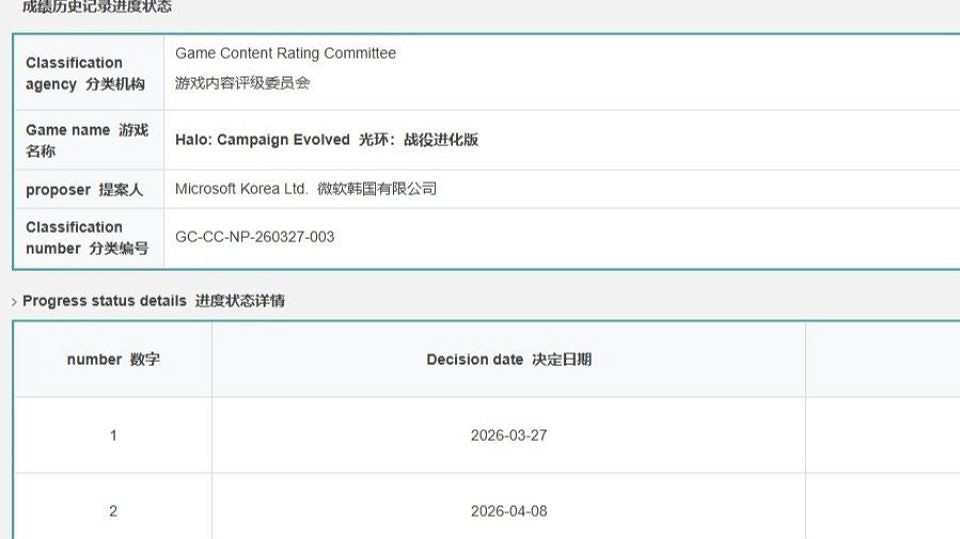
Task: Select the 成绩历史记录进度状态 page heading
Action: [97, 7]
